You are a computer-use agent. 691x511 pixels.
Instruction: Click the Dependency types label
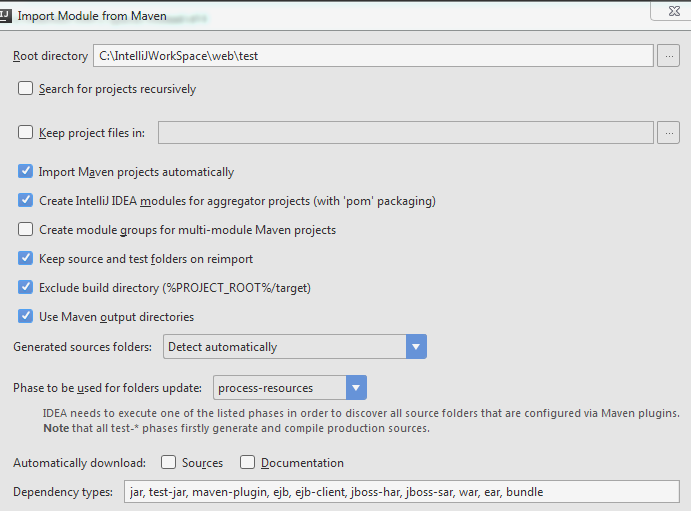pos(63,492)
